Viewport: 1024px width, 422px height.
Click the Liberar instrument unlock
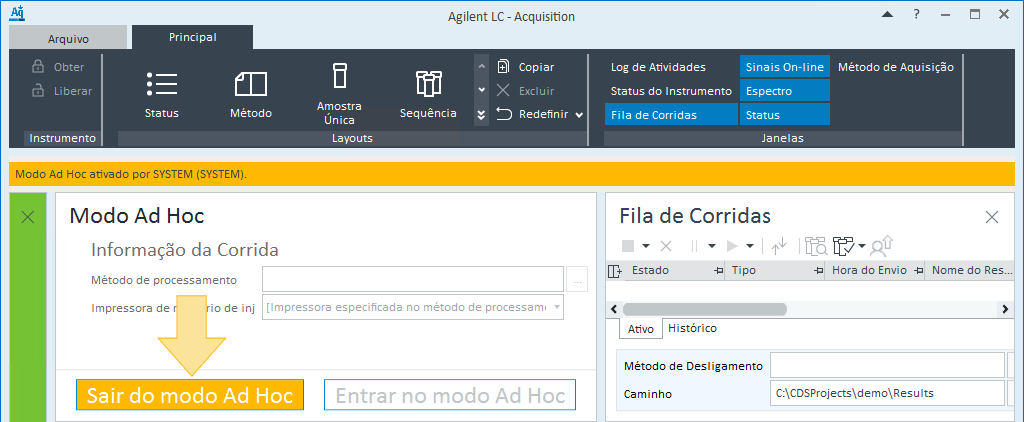pos(61,91)
